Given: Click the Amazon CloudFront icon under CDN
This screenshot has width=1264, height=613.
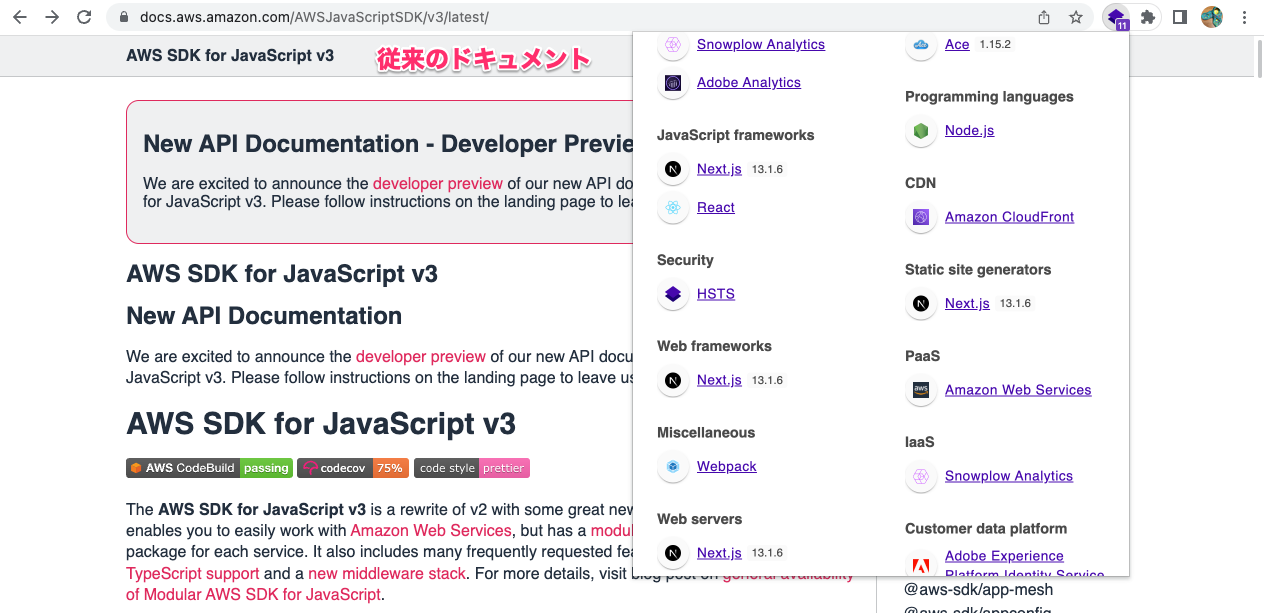Looking at the screenshot, I should [x=920, y=217].
